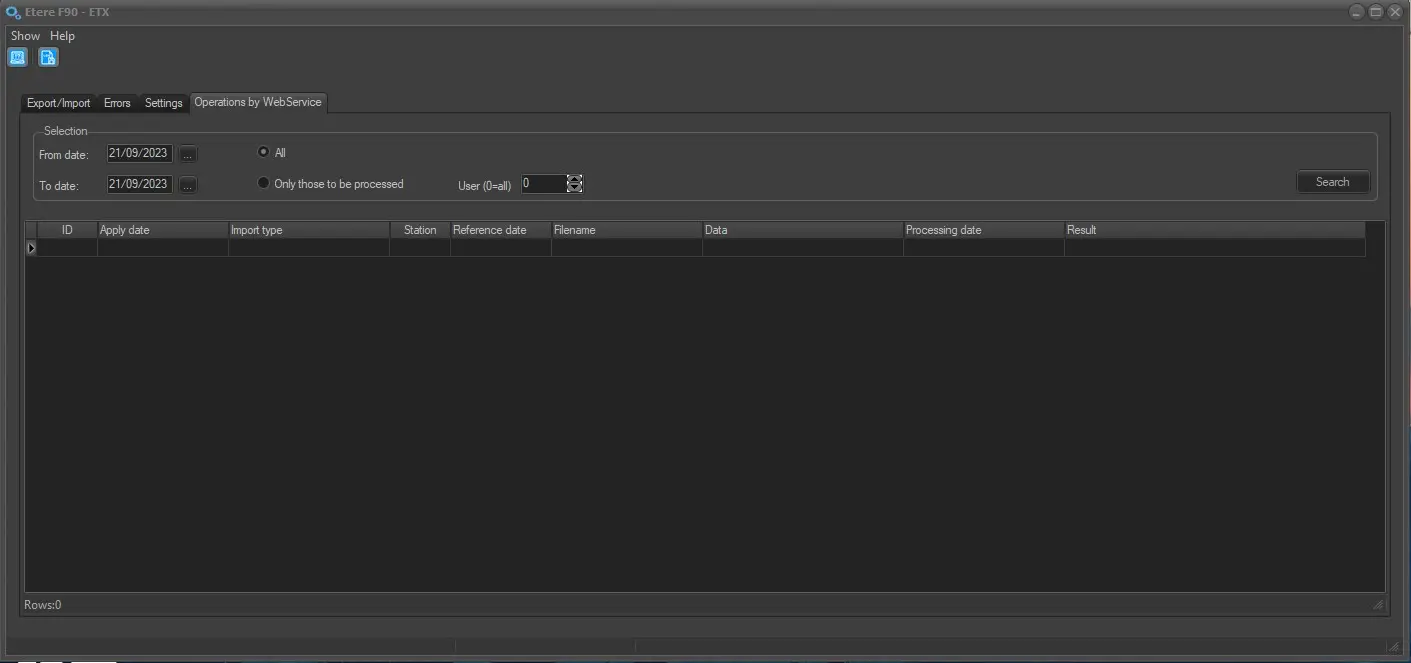Open the Help menu
The width and height of the screenshot is (1411, 663).
tap(62, 36)
